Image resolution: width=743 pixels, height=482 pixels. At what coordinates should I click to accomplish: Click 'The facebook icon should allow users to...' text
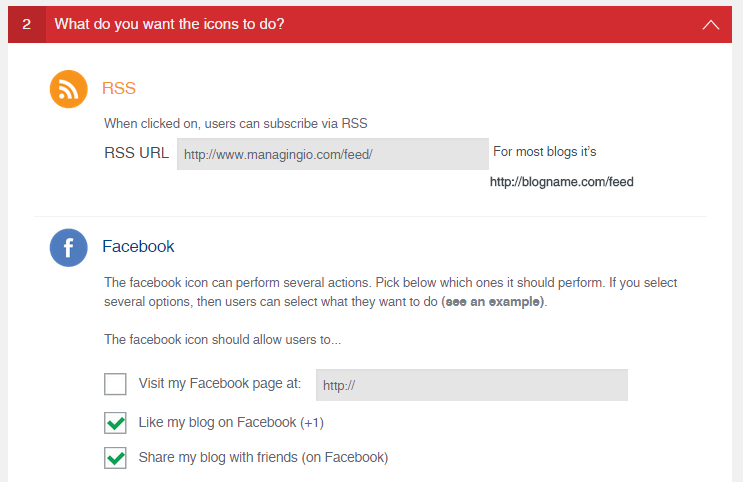(222, 340)
